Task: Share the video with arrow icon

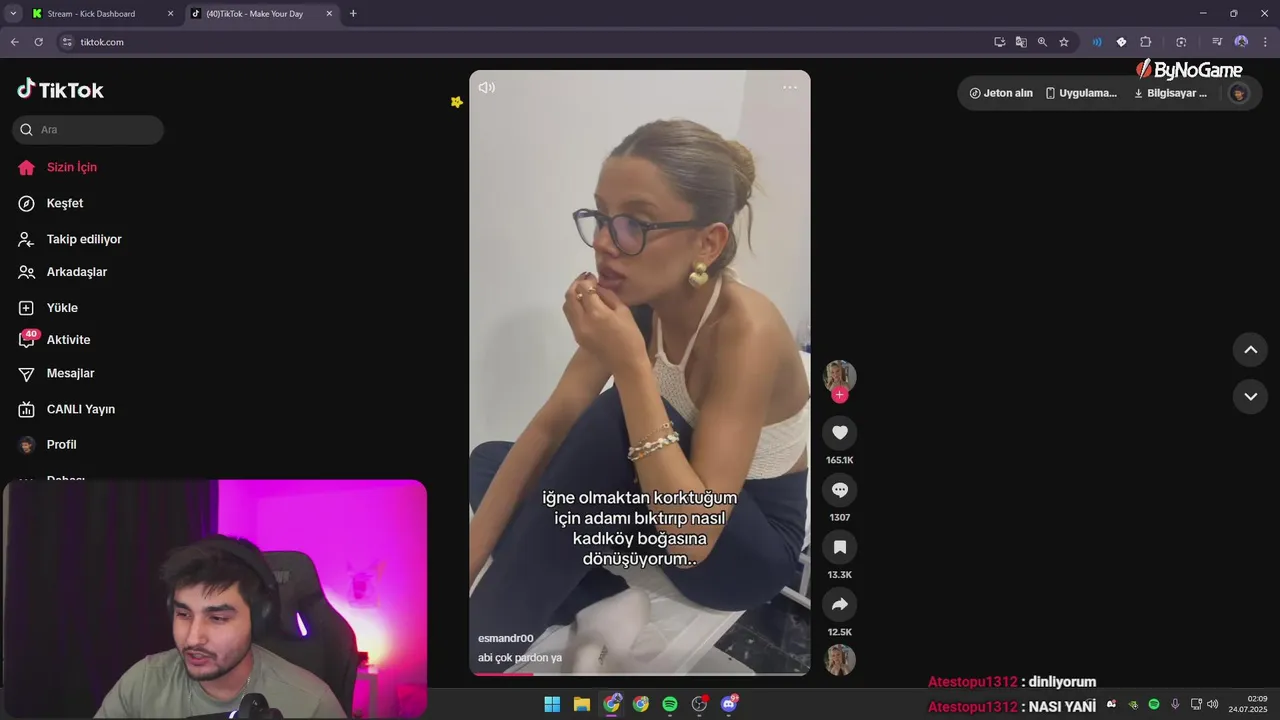Action: point(840,604)
